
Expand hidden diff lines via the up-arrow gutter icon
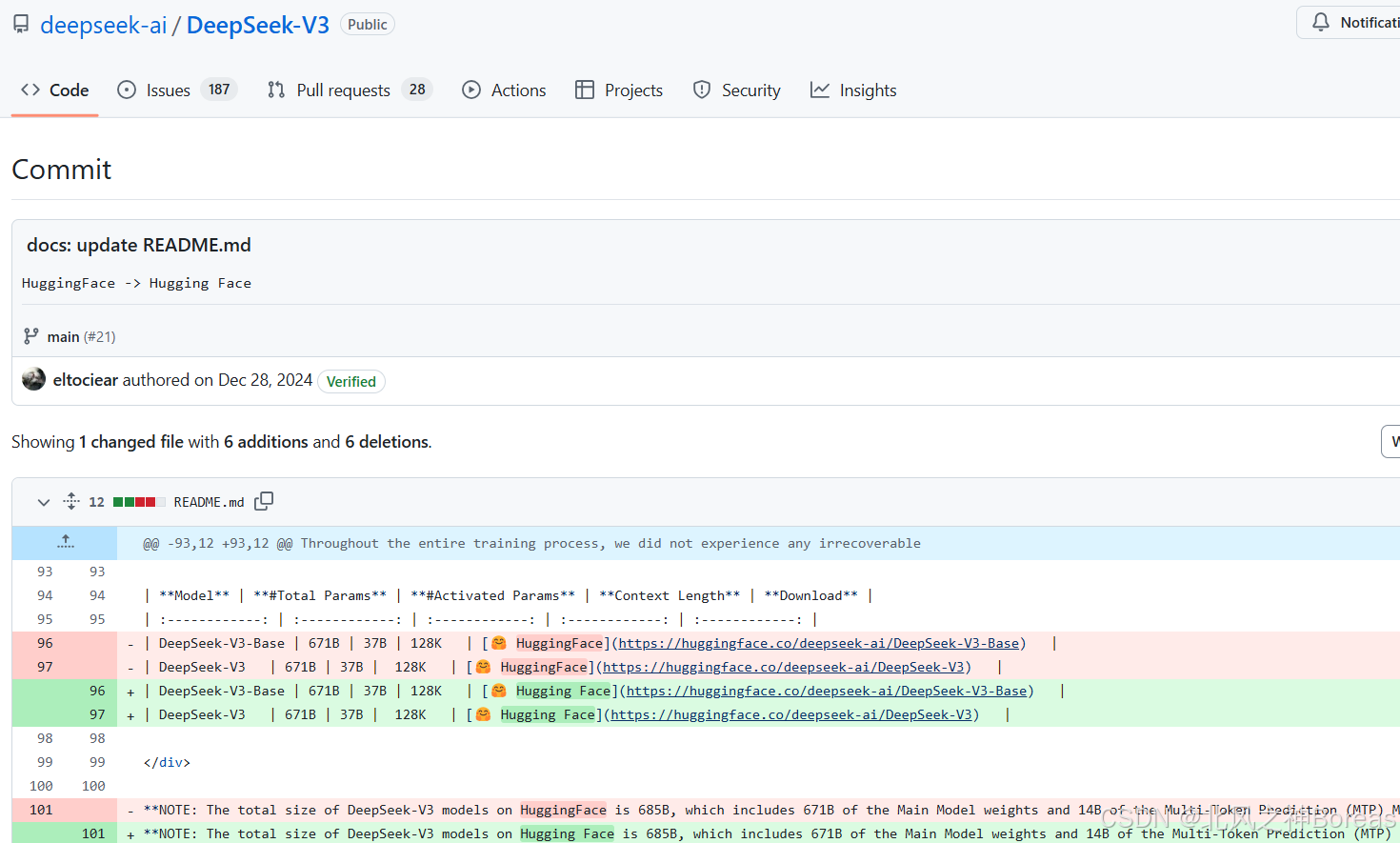[65, 541]
